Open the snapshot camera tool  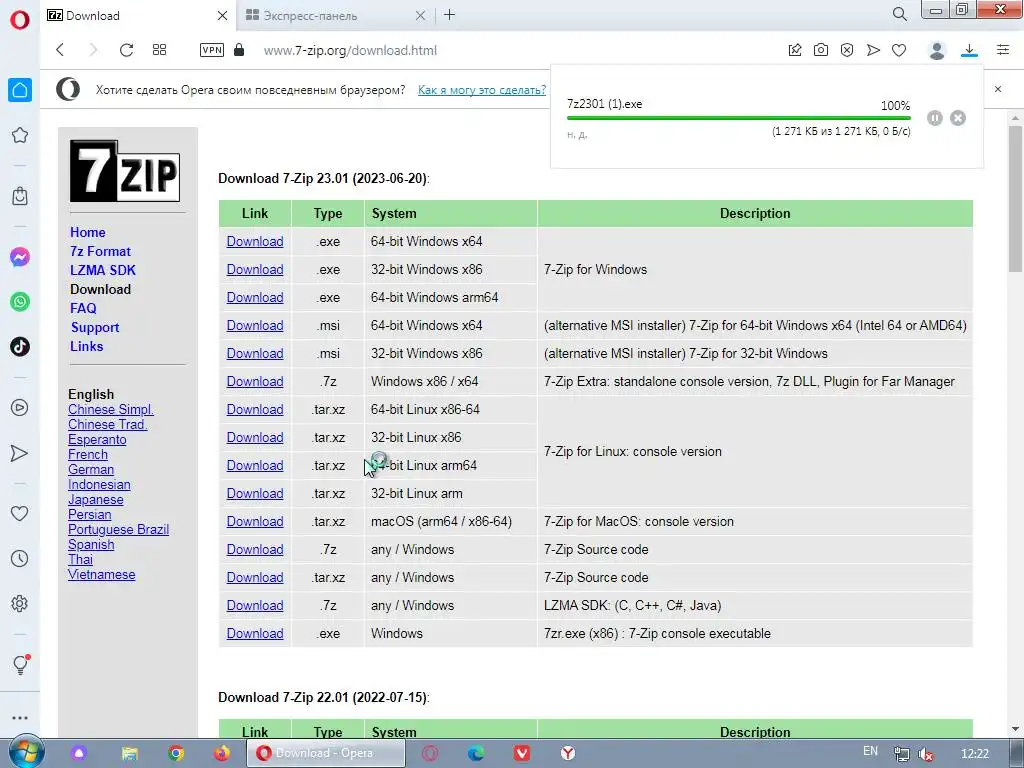point(821,50)
